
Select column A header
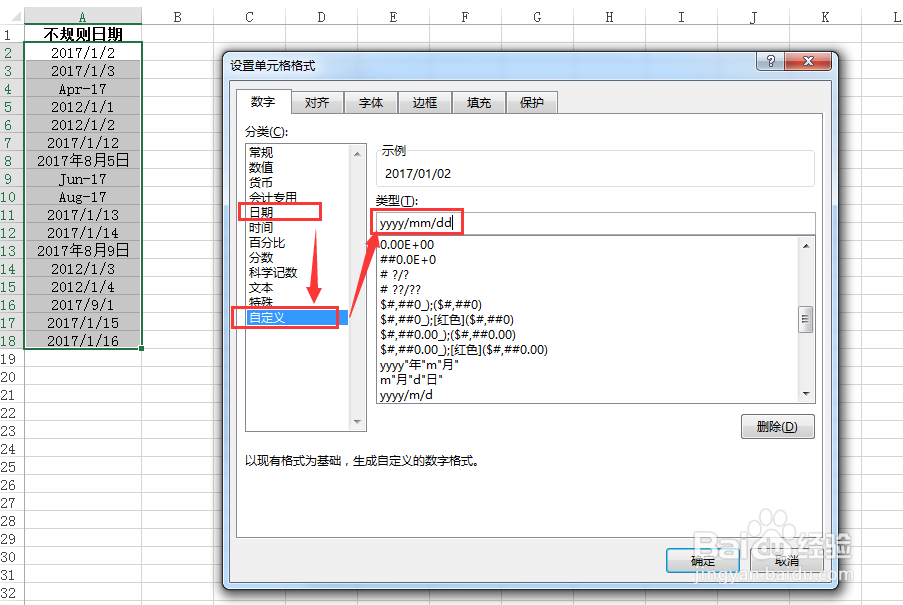83,17
